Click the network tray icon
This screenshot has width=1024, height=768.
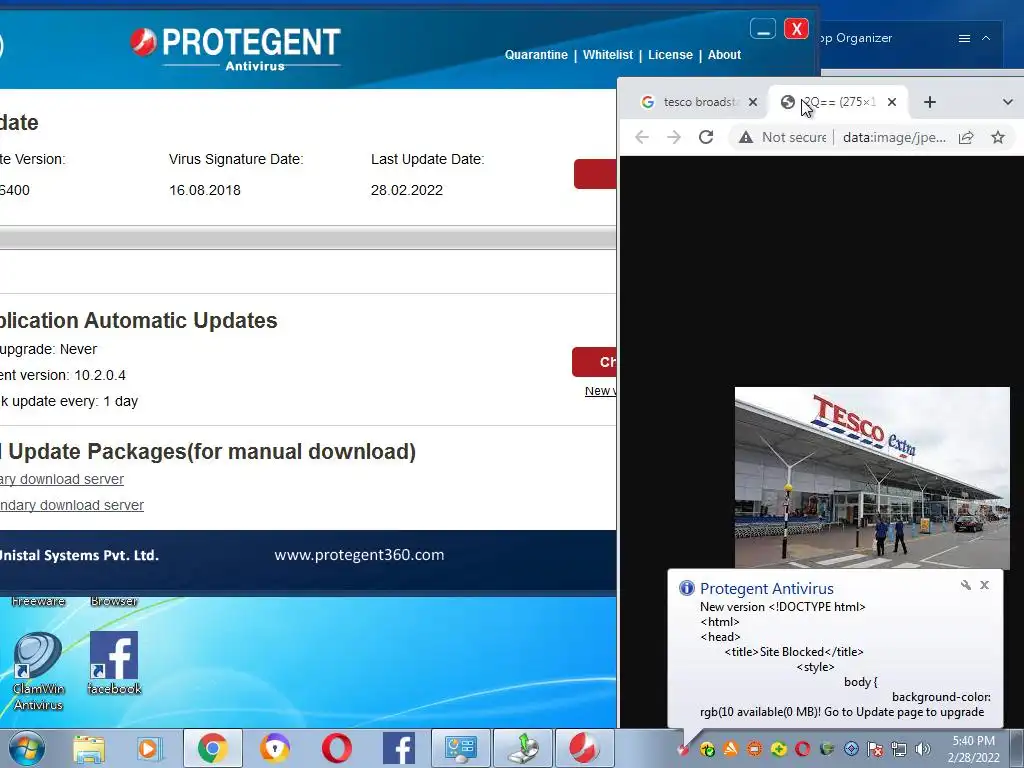pyautogui.click(x=899, y=749)
